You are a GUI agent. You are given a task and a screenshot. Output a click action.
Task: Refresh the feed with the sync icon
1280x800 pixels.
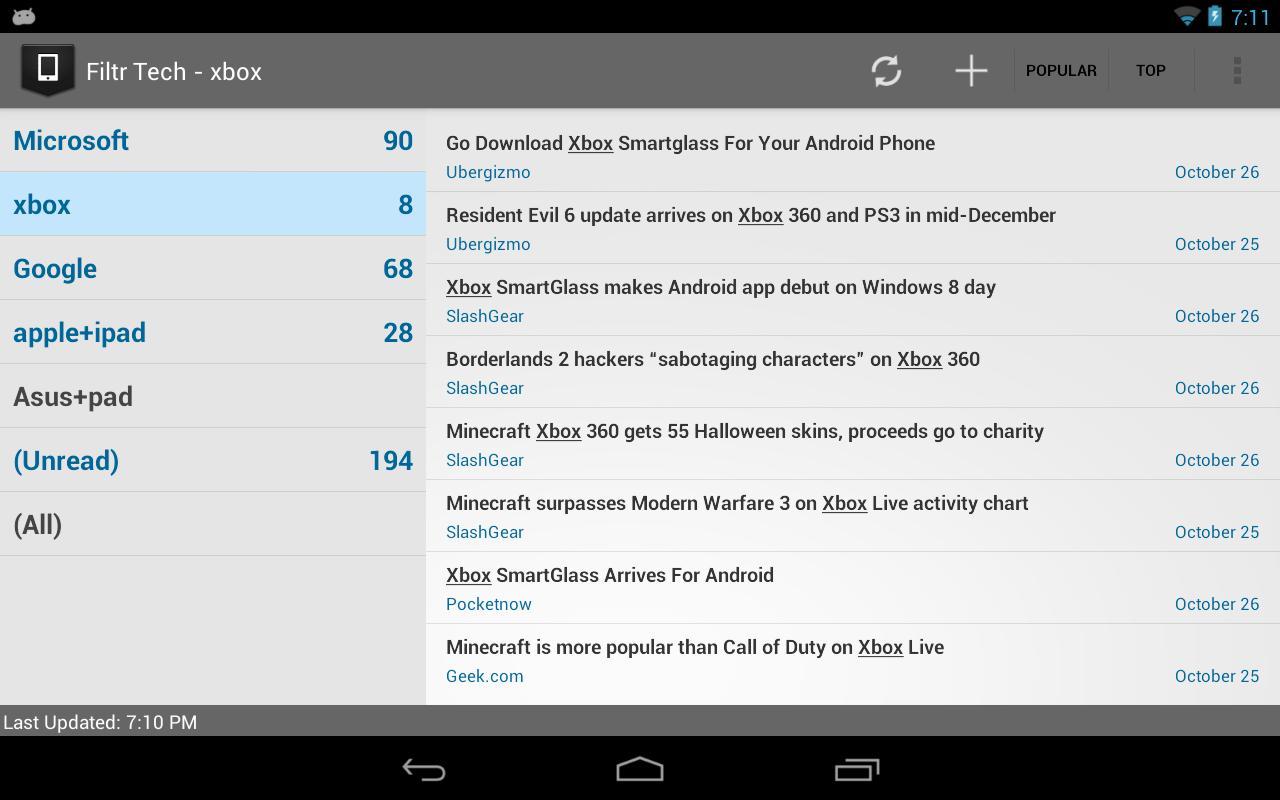click(886, 71)
